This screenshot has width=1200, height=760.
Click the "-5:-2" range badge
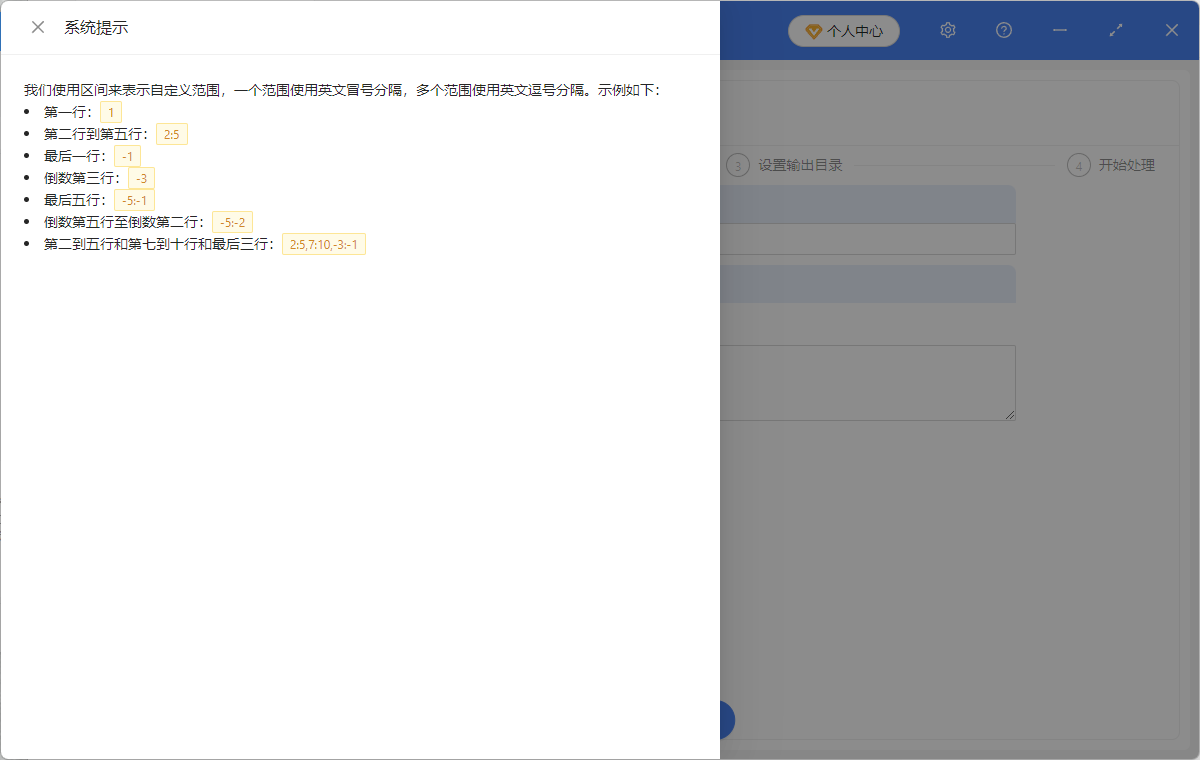coord(232,221)
